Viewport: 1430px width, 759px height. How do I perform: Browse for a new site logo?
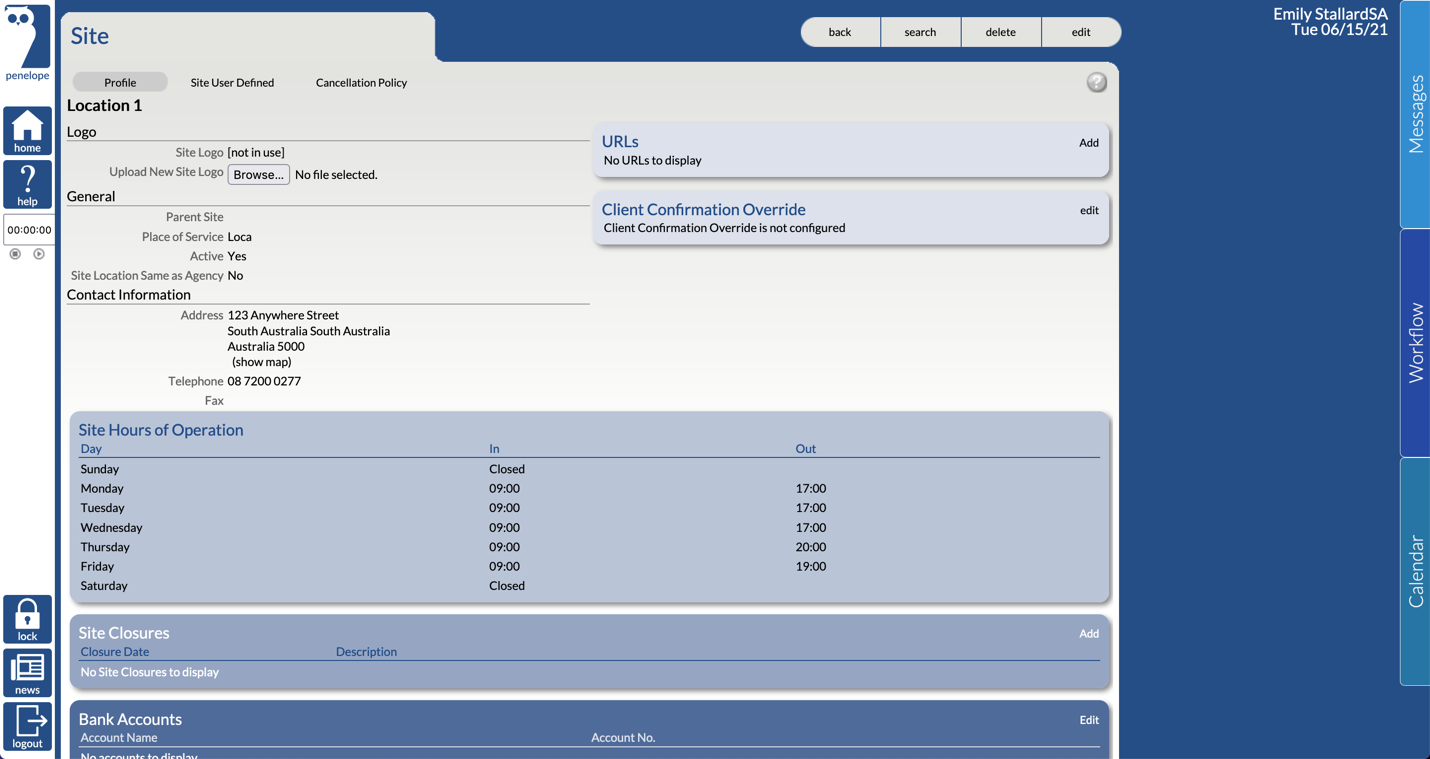pyautogui.click(x=259, y=174)
